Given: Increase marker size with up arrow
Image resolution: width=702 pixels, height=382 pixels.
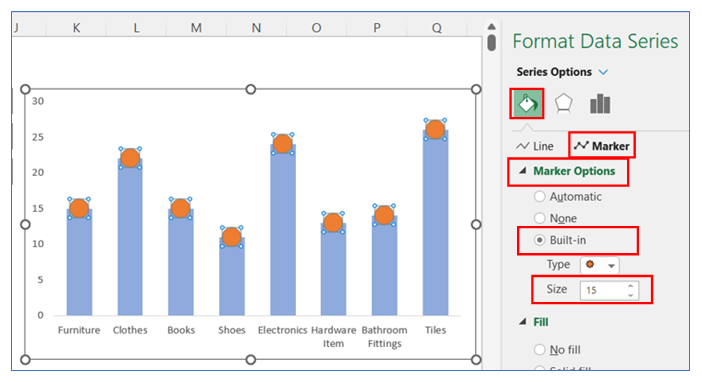Looking at the screenshot, I should pos(631,286).
